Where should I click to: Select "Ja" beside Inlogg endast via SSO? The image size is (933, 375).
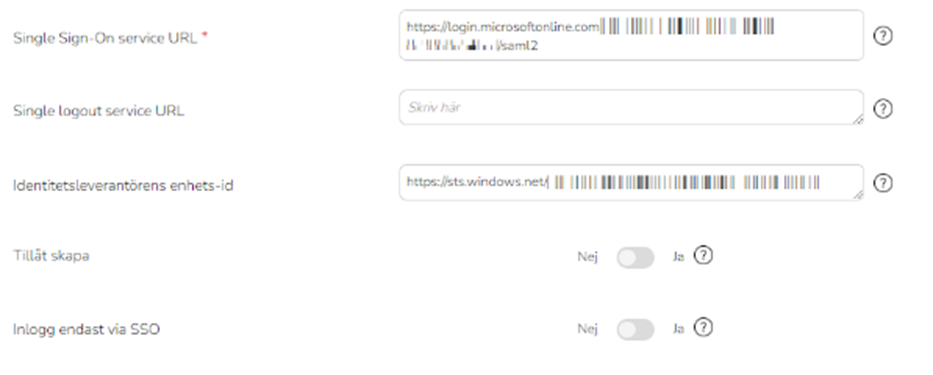(x=678, y=329)
